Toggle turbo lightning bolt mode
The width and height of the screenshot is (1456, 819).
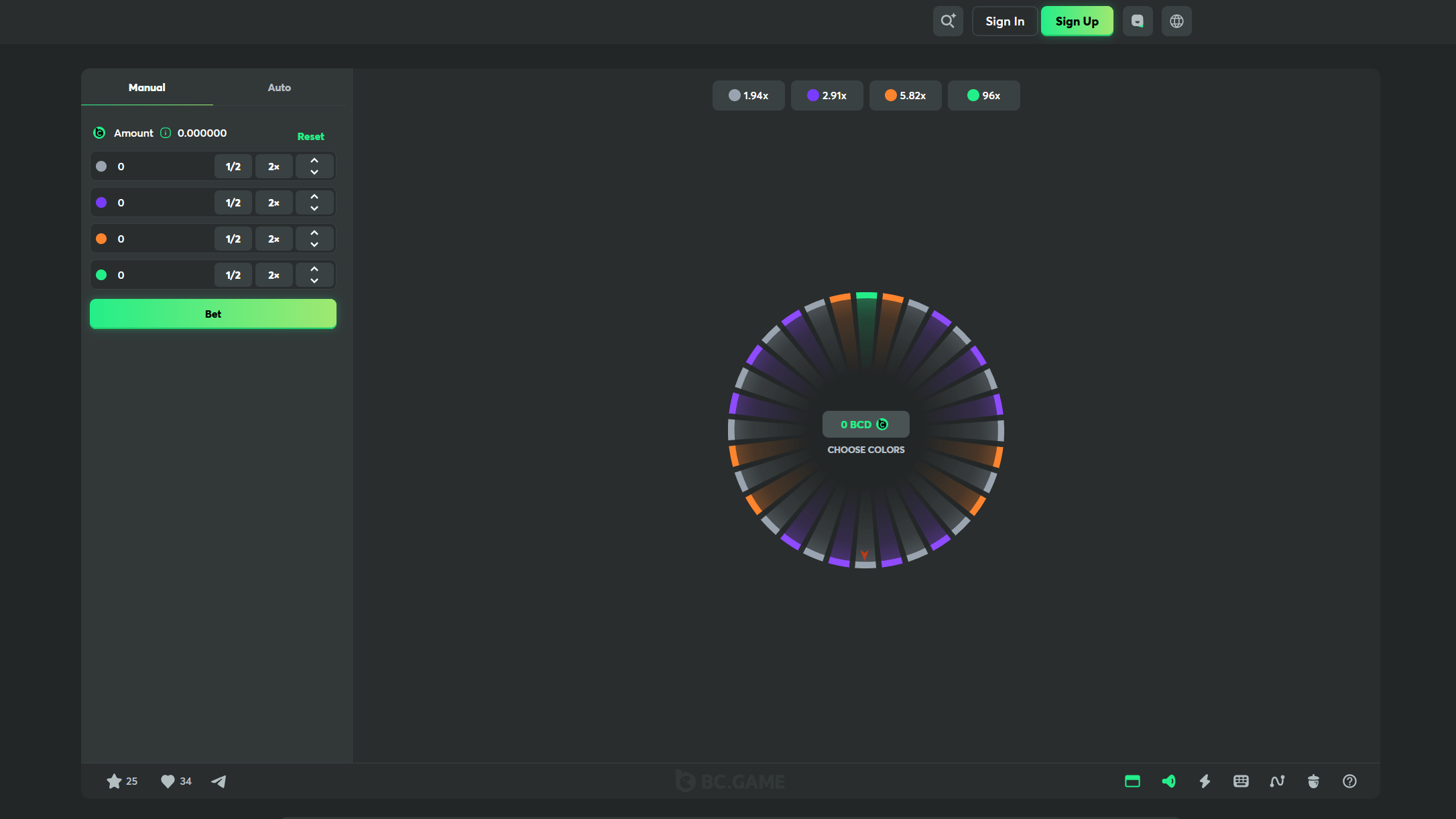coord(1205,781)
